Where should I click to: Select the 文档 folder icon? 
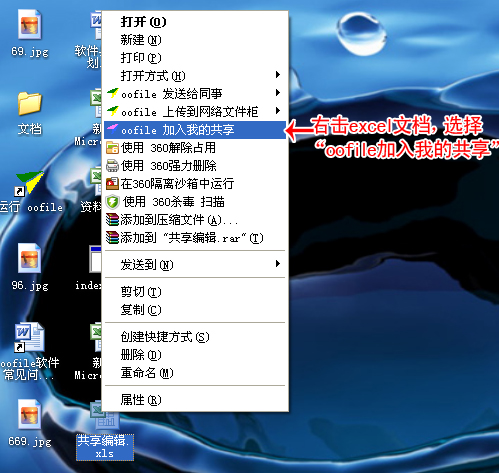(30, 104)
